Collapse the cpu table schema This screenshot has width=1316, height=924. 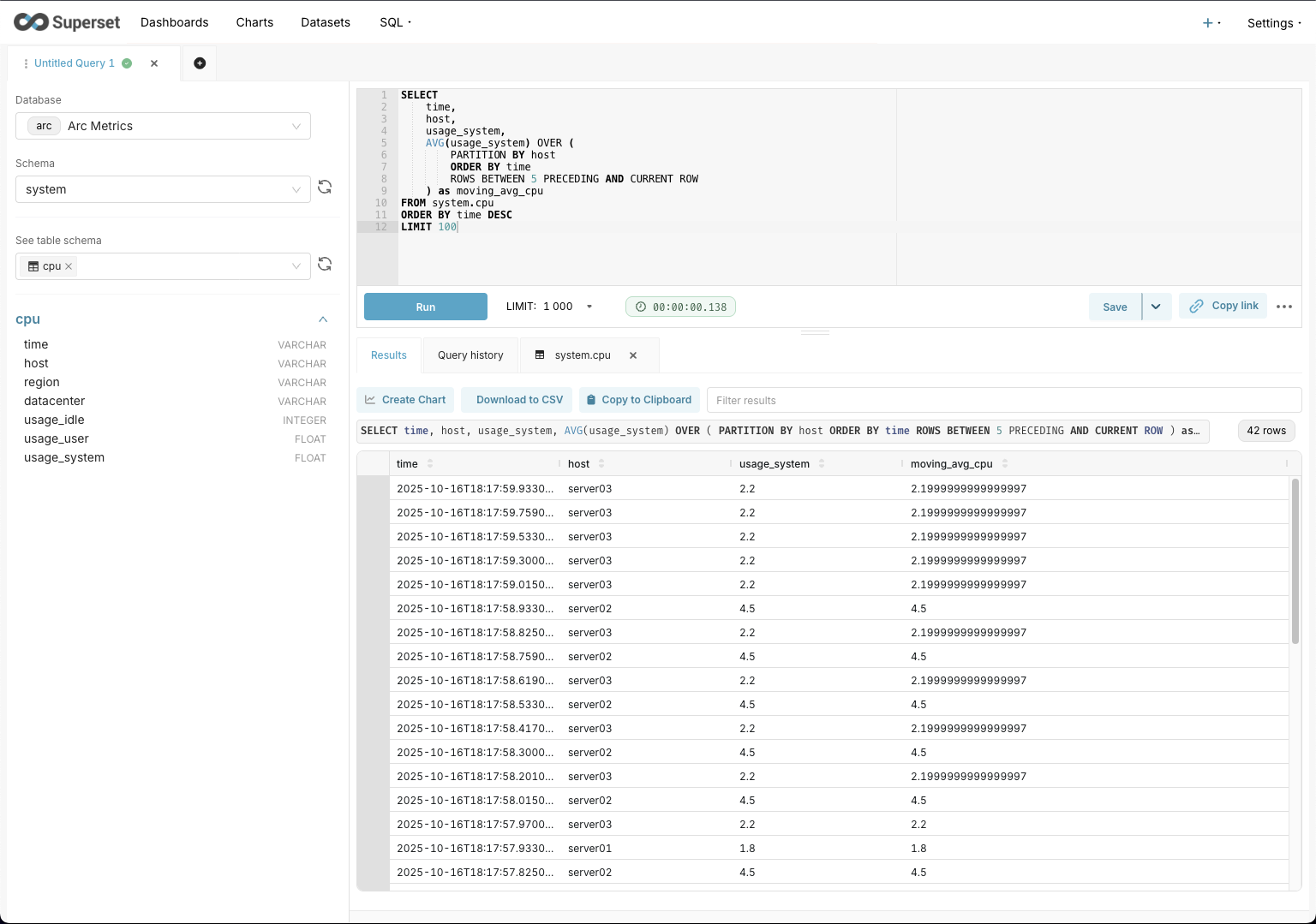[323, 319]
